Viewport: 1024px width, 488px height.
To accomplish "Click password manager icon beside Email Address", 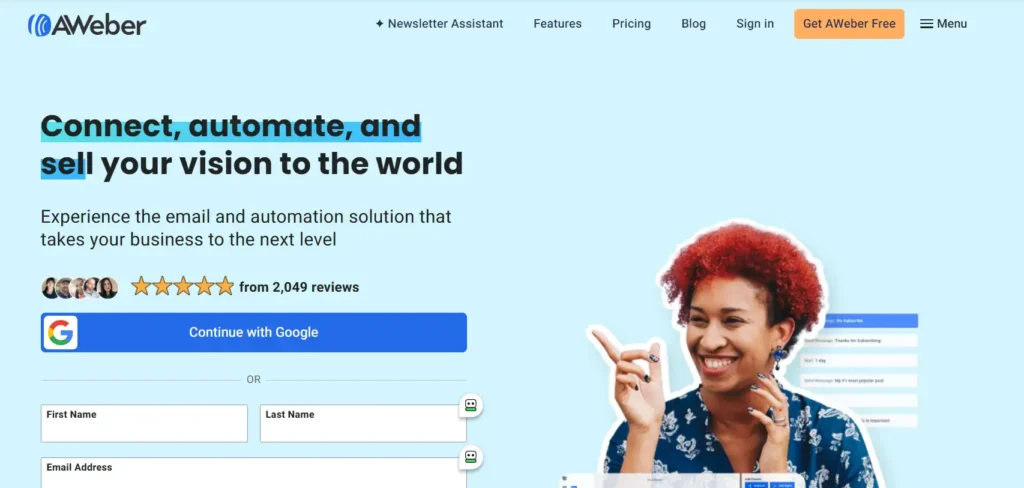I will coord(471,457).
